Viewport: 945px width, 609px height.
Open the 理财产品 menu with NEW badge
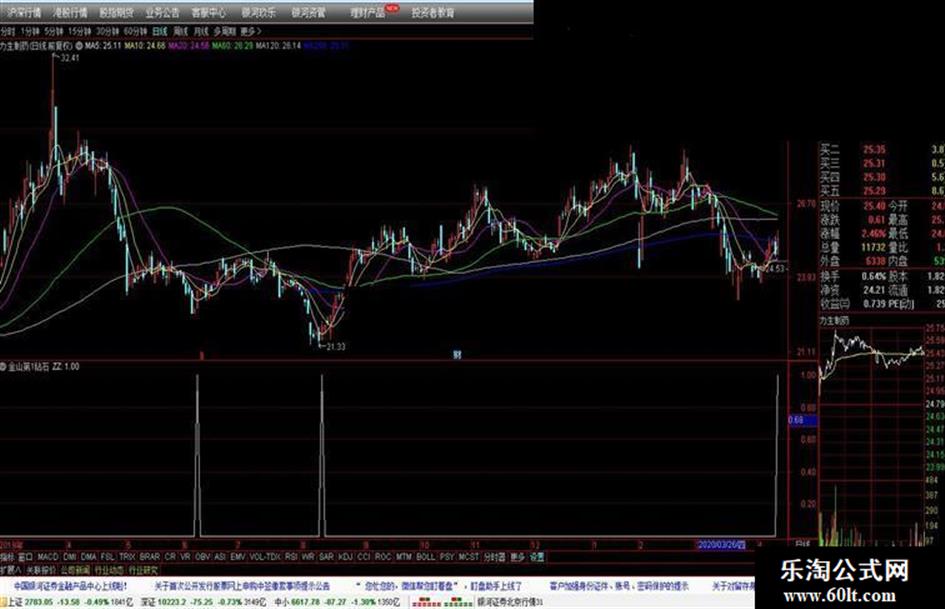(368, 12)
